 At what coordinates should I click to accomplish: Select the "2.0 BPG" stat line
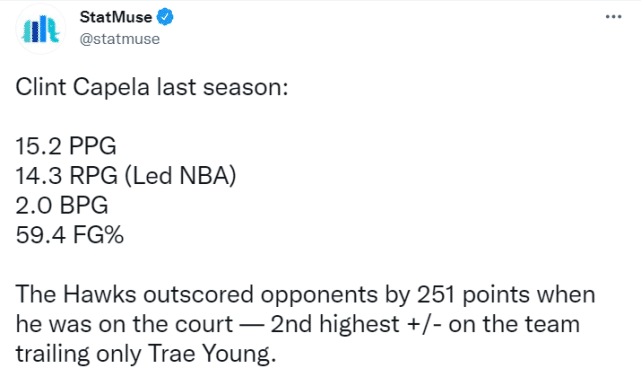click(62, 205)
